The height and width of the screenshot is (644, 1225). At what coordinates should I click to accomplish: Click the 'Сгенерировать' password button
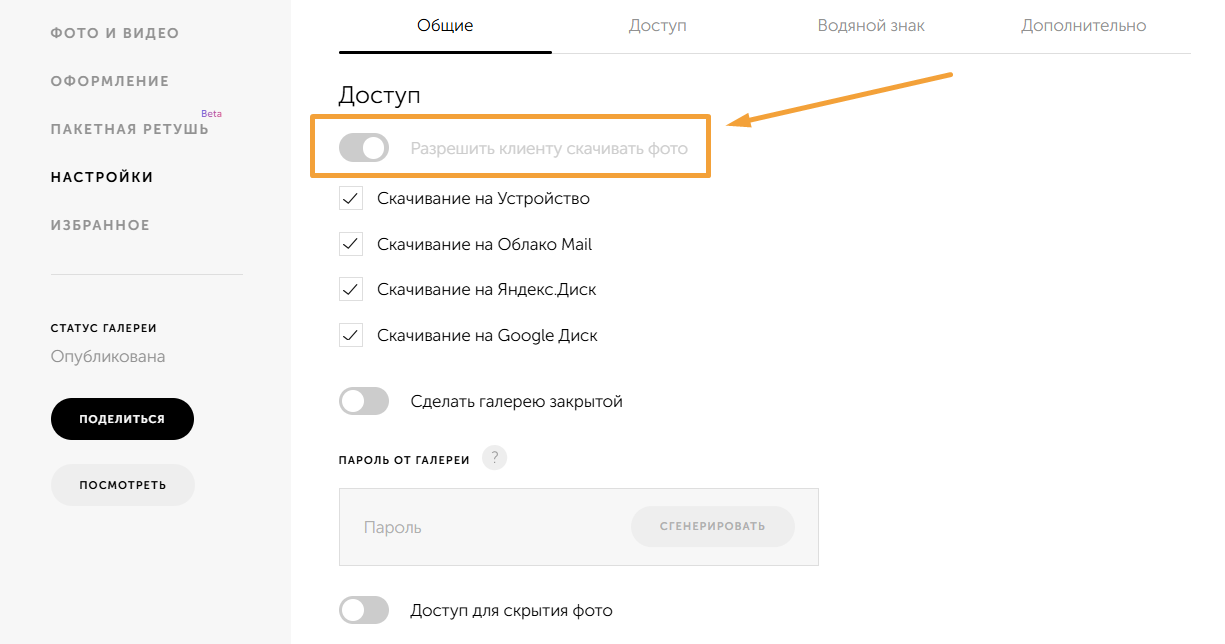(x=712, y=526)
